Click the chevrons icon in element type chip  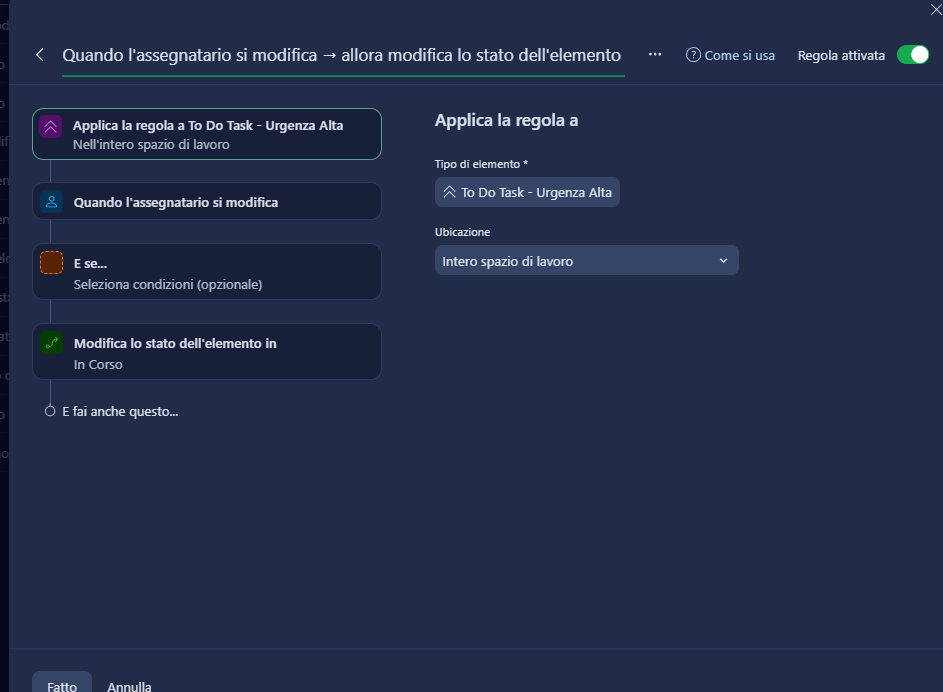point(449,192)
